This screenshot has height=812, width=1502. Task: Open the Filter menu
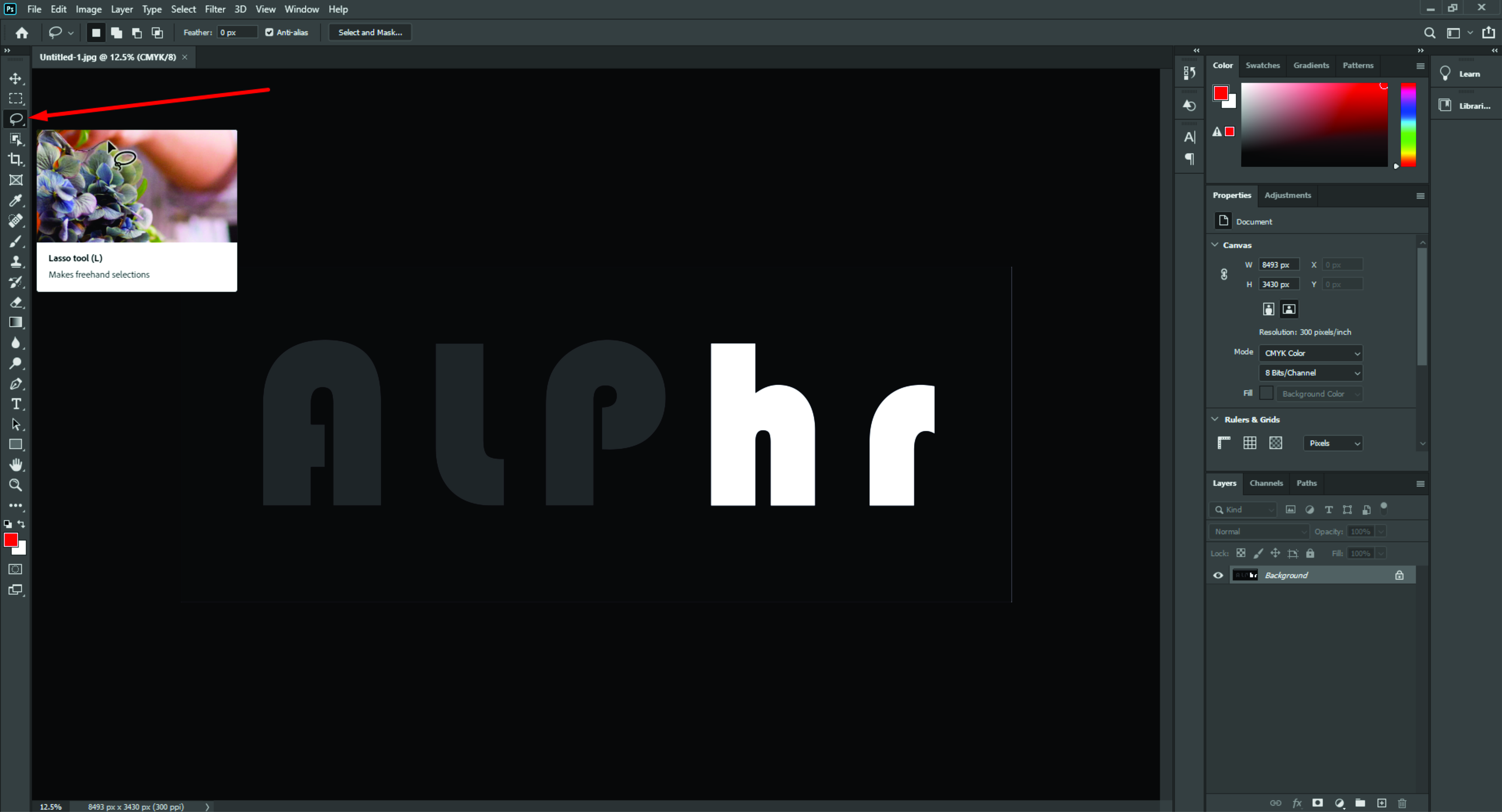pos(215,9)
